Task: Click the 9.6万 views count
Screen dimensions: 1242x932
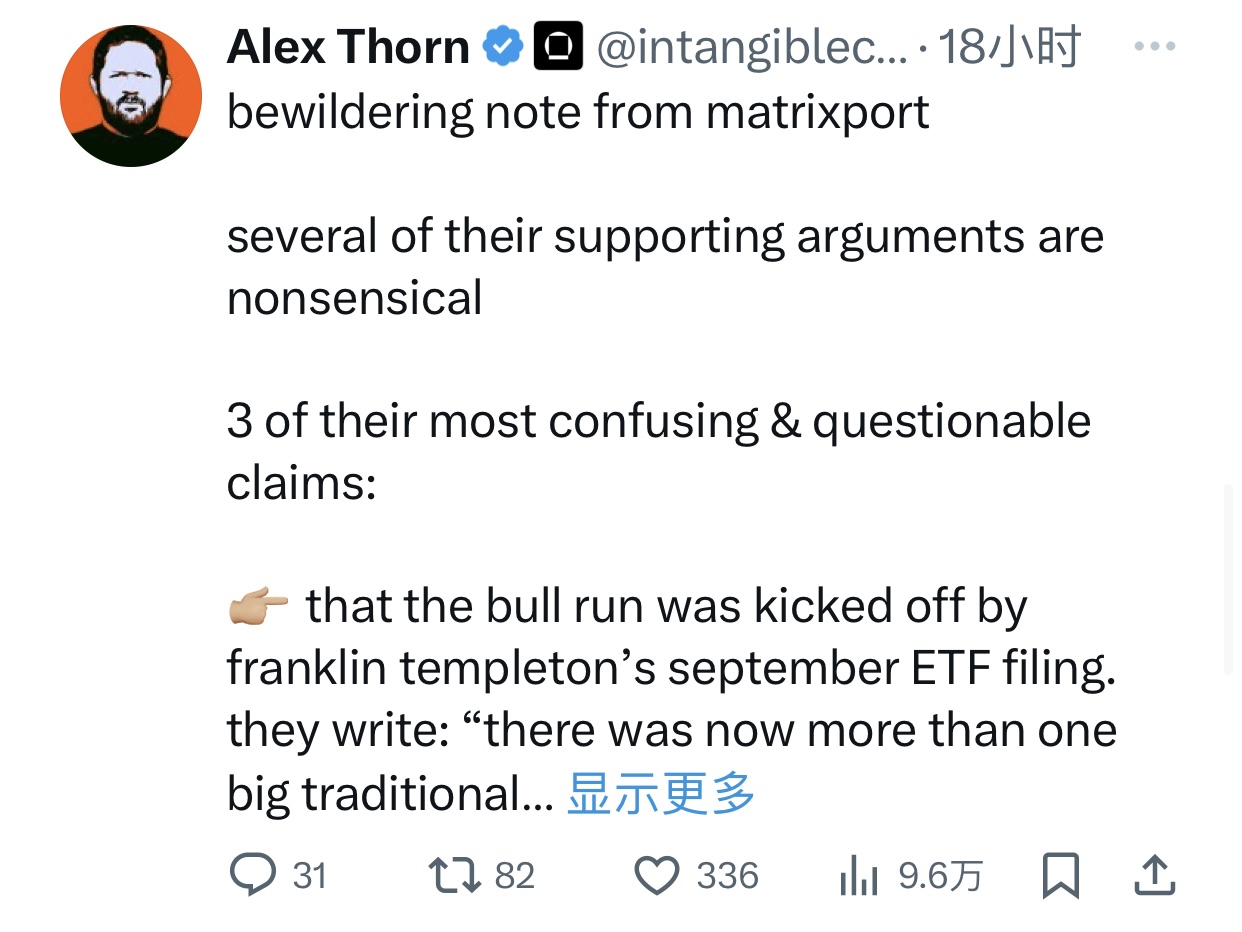Action: click(x=940, y=877)
